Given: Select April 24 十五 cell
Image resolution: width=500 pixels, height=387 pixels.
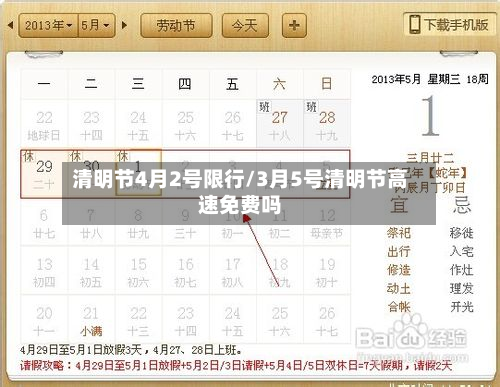Looking at the screenshot, I should [139, 124].
